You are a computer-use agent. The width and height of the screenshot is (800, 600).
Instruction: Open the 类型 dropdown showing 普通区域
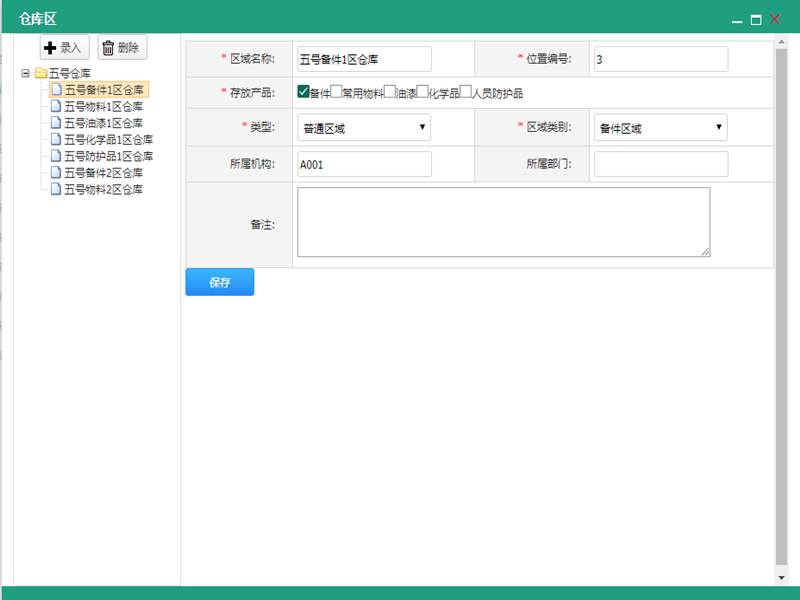[364, 128]
